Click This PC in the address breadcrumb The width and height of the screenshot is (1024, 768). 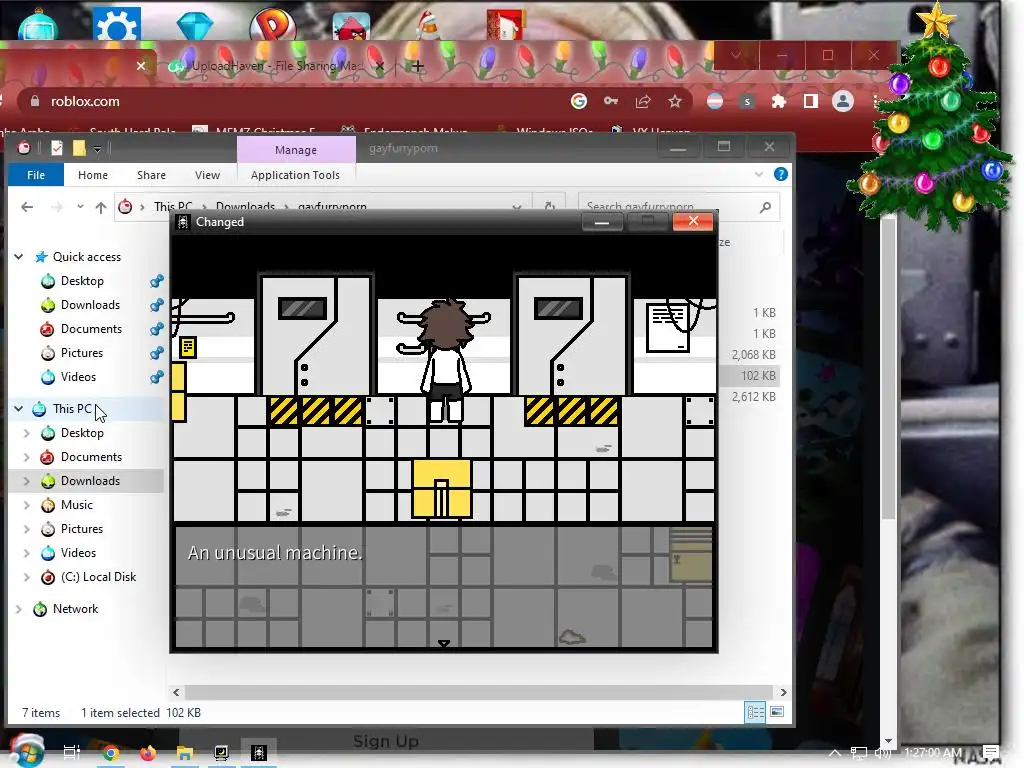173,207
